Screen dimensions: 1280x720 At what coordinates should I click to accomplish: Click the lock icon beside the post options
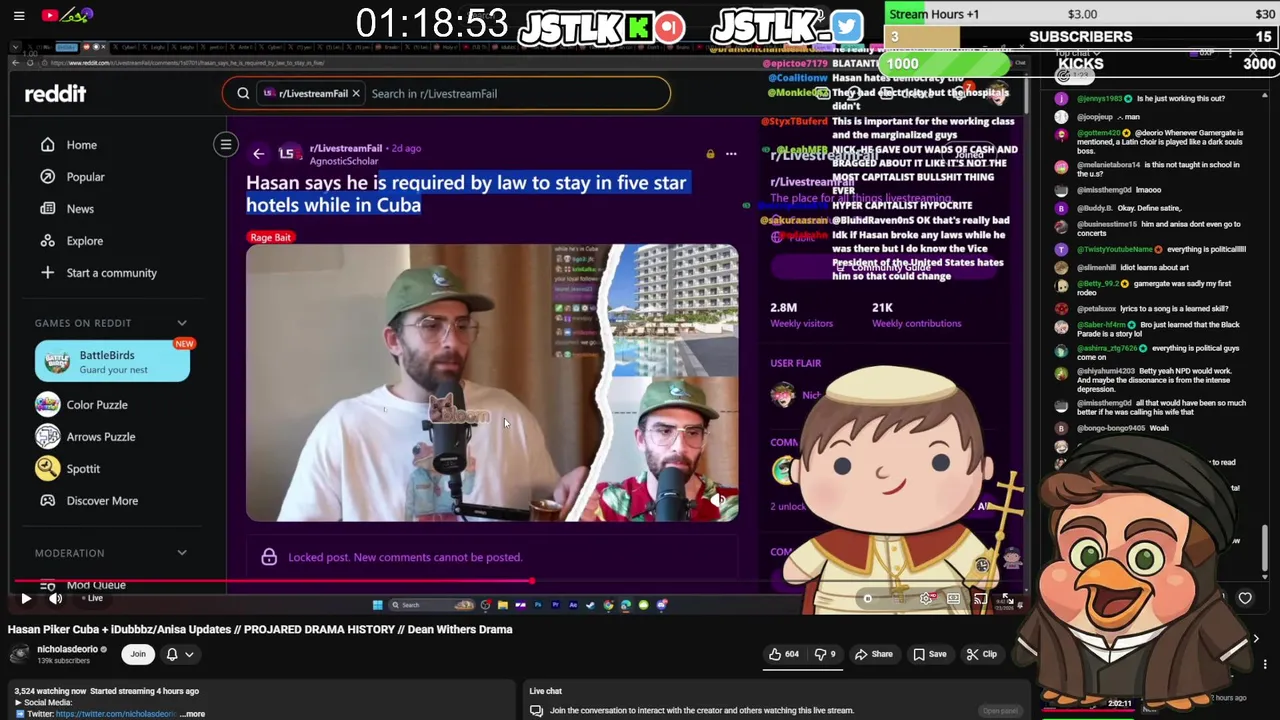(x=710, y=154)
